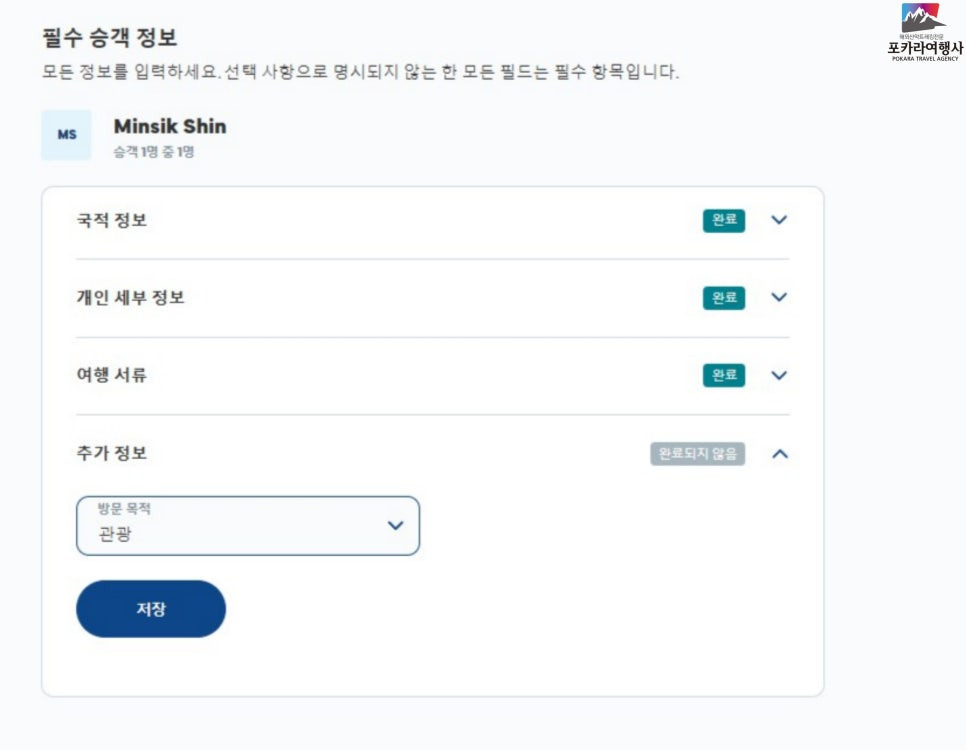Viewport: 966px width, 750px height.
Task: Expand the 여행 서류 chevron arrow
Action: [x=779, y=375]
